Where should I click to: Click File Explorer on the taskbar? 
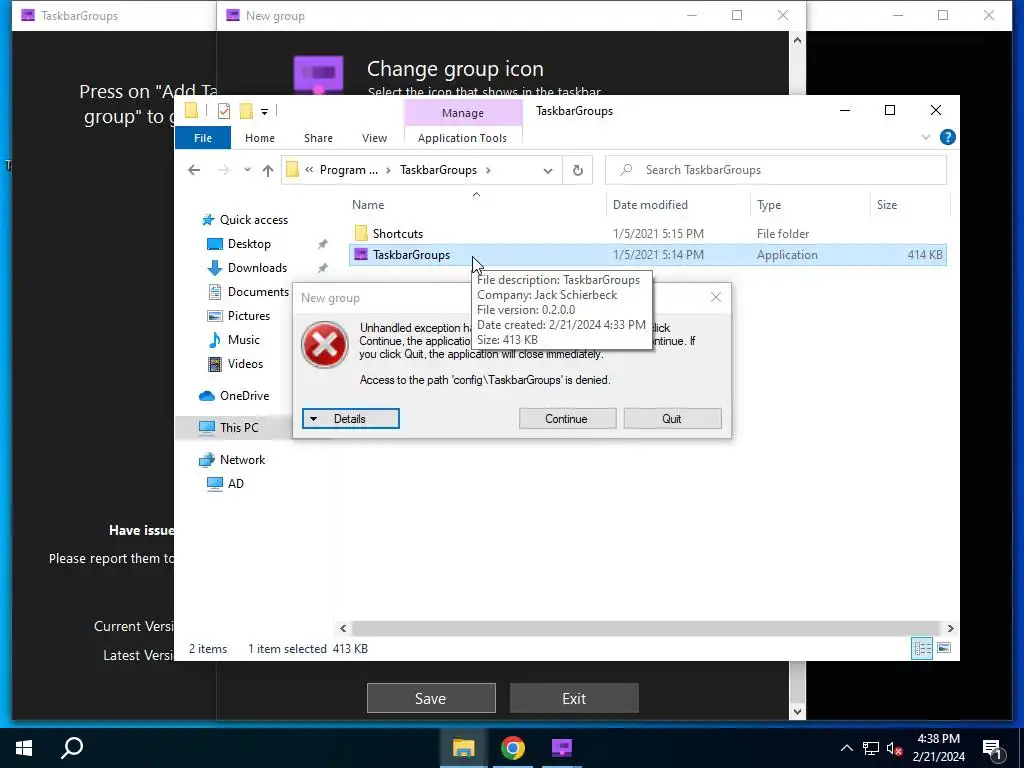(464, 748)
